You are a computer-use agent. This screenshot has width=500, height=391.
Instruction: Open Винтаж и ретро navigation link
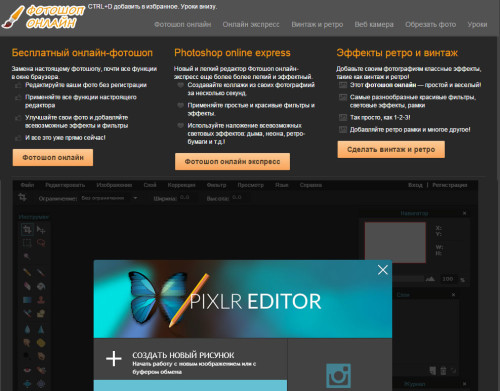click(x=317, y=24)
